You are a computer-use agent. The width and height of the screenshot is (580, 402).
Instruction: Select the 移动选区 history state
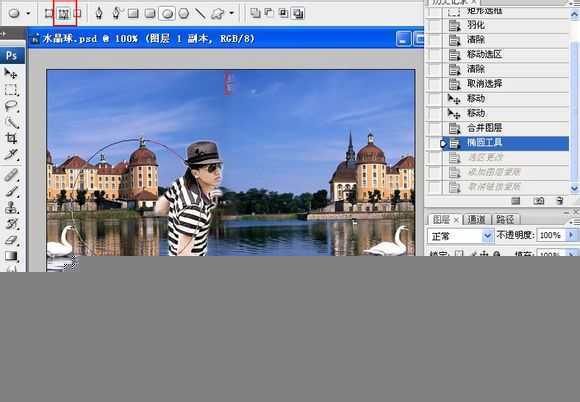coord(506,55)
